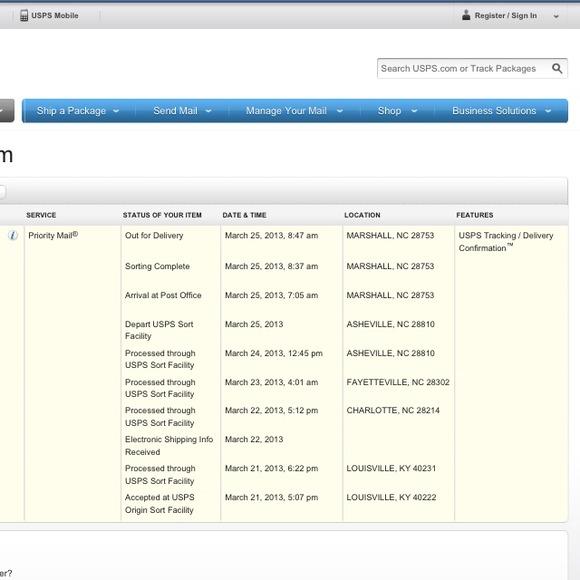The image size is (580, 580).
Task: Click the gray button left of Ship a Package
Action: (7, 111)
